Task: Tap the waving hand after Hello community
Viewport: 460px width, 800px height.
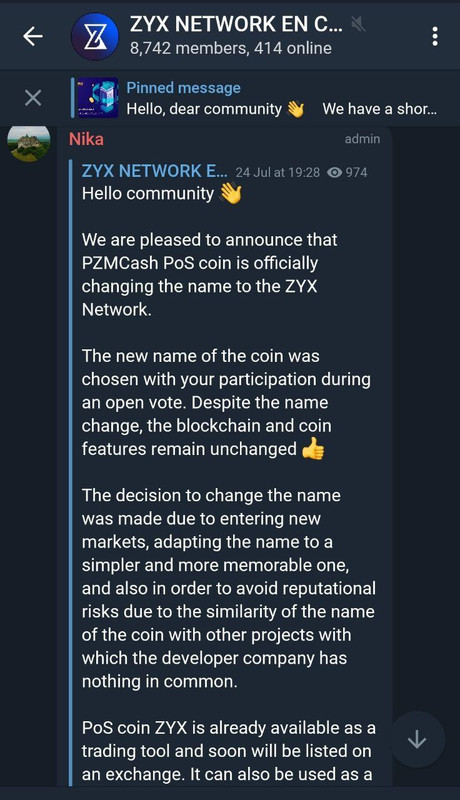Action: coord(231,193)
